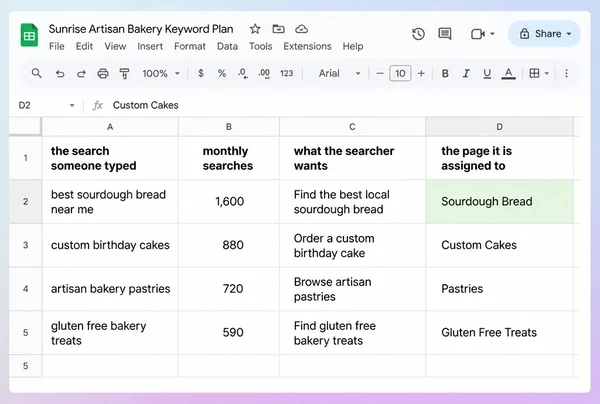Open the Share options dropdown arrow
The width and height of the screenshot is (600, 404).
[x=569, y=34]
